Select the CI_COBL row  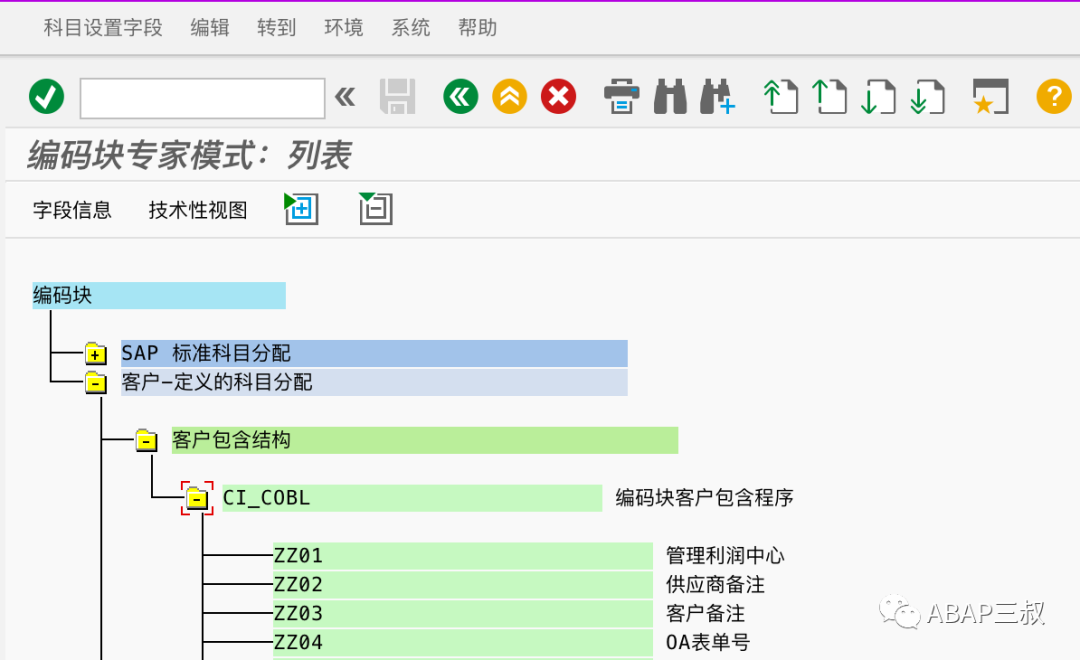click(x=413, y=497)
